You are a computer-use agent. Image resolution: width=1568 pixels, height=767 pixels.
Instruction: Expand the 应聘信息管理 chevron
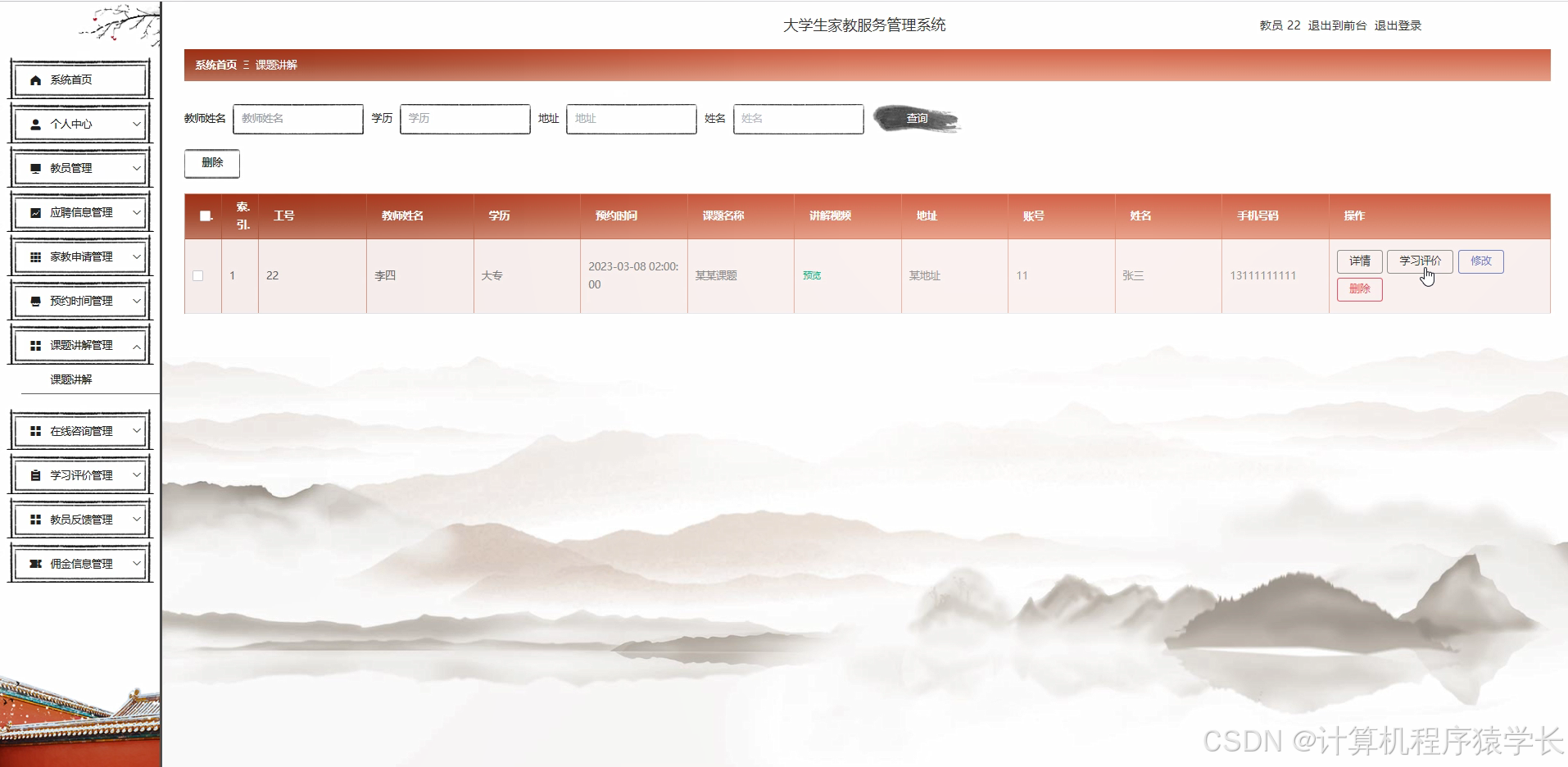137,213
